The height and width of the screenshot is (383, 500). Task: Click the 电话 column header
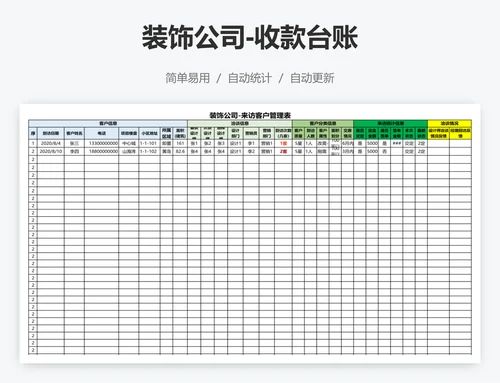click(x=102, y=133)
